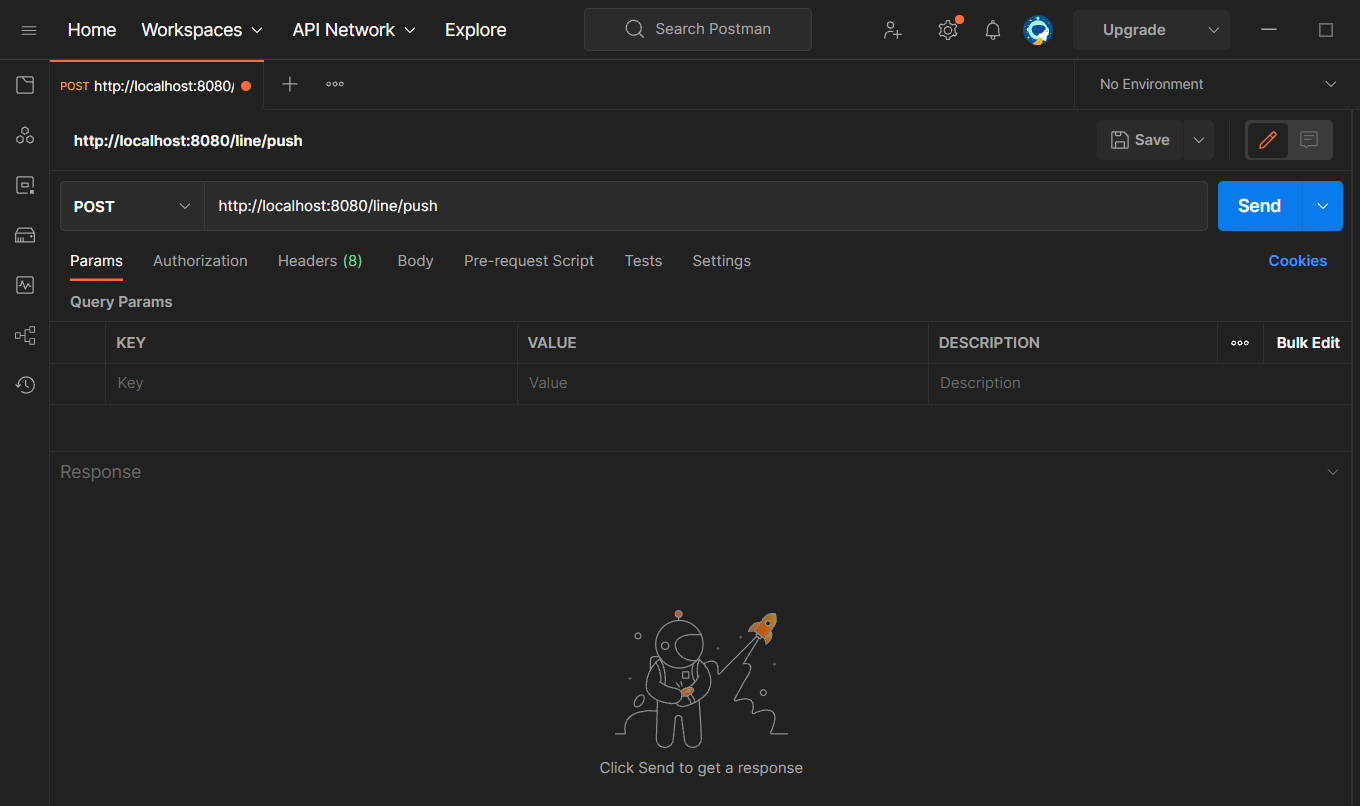Open the hamburger main menu
Image resolution: width=1360 pixels, height=806 pixels.
tap(29, 30)
